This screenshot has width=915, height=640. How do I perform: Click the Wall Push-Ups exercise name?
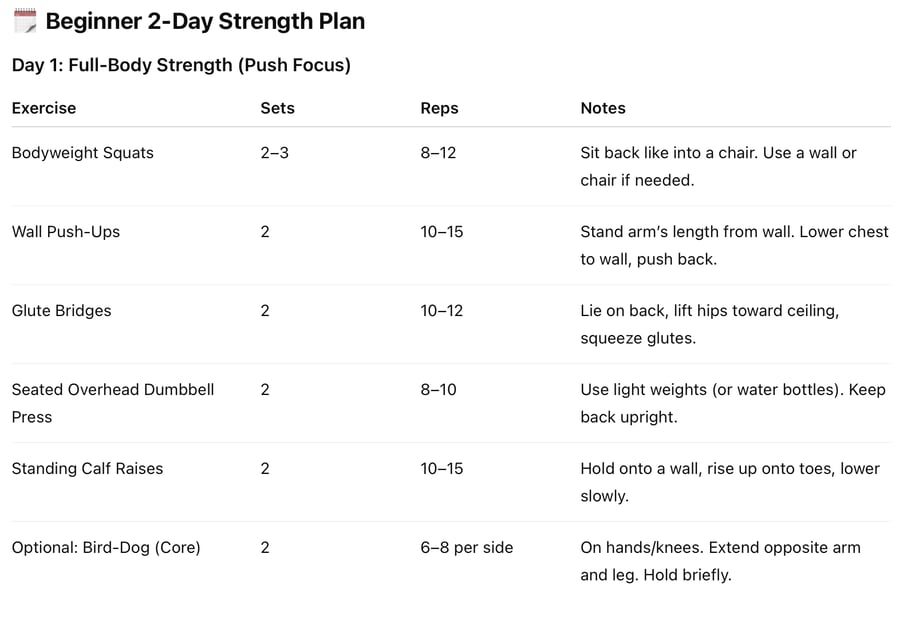tap(66, 232)
